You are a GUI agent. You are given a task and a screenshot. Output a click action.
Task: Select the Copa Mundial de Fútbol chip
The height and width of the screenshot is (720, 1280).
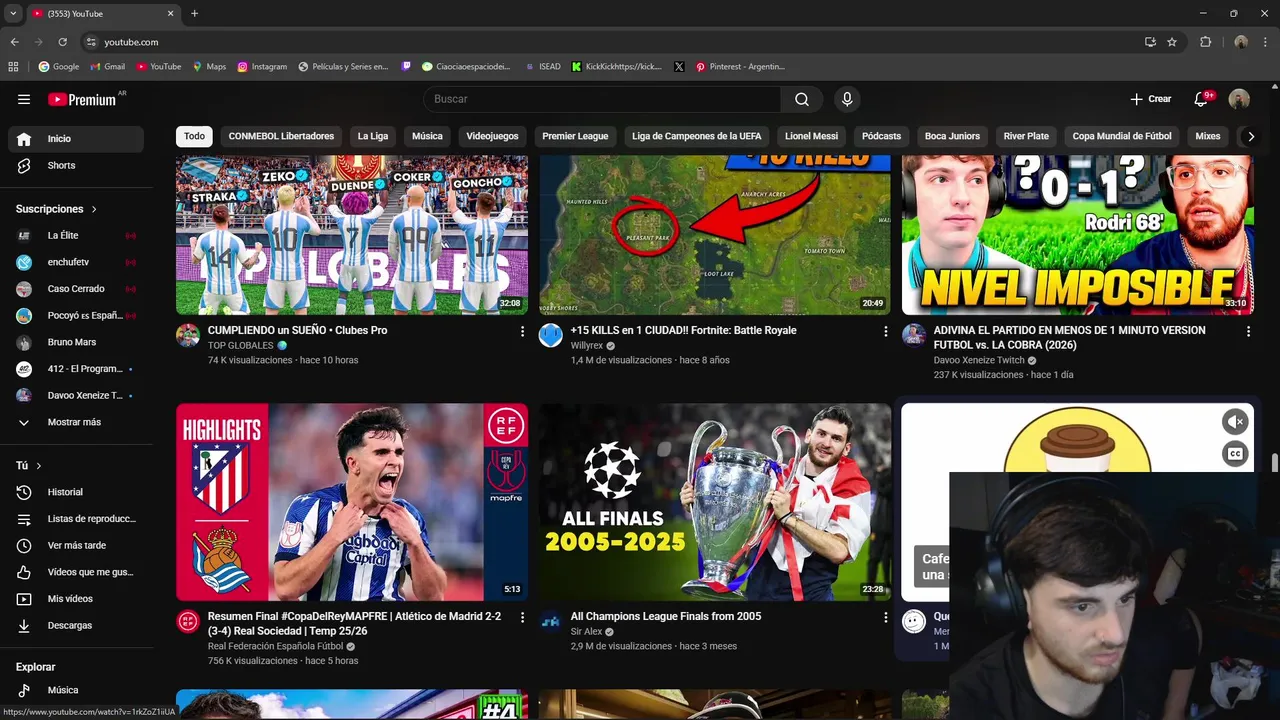point(1121,136)
